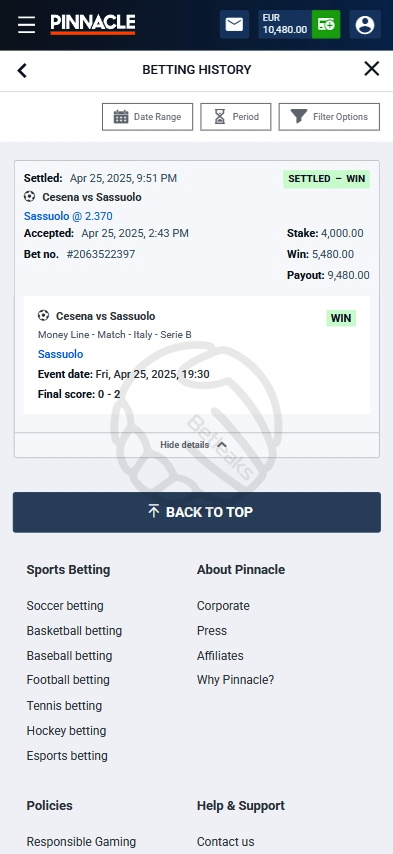Open the Soccer betting link
393x854 pixels.
(65, 606)
